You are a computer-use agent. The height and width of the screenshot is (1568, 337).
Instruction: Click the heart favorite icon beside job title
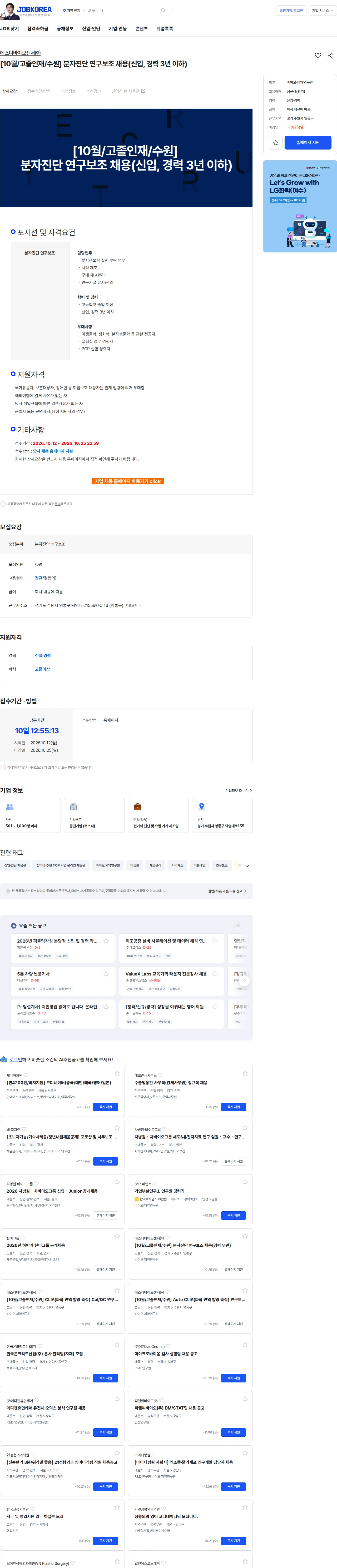pyautogui.click(x=318, y=55)
